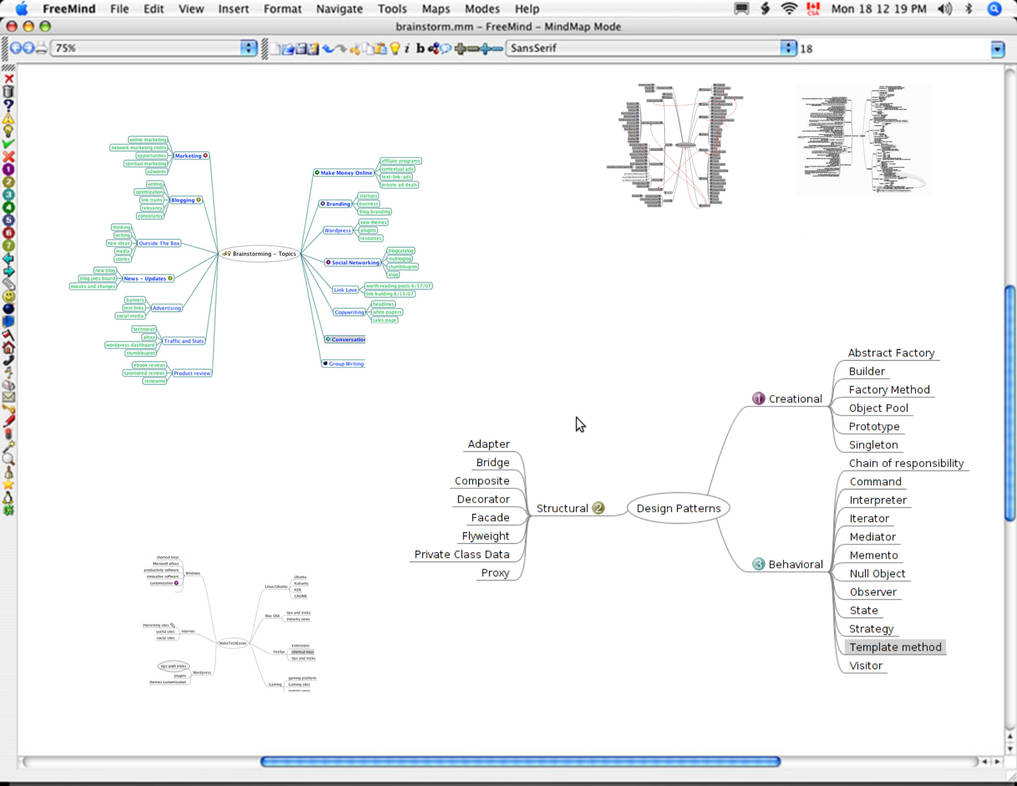Click the Singleton node
Screen dimensions: 1017x786
pyautogui.click(x=873, y=445)
